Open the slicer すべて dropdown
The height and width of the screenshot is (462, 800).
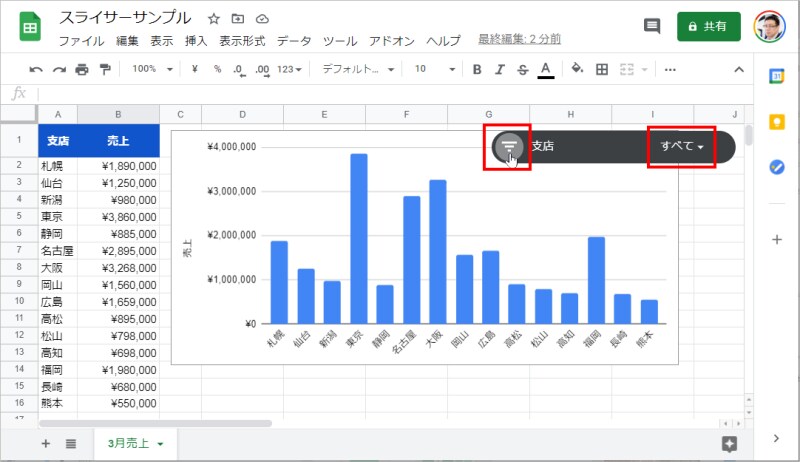(x=682, y=146)
